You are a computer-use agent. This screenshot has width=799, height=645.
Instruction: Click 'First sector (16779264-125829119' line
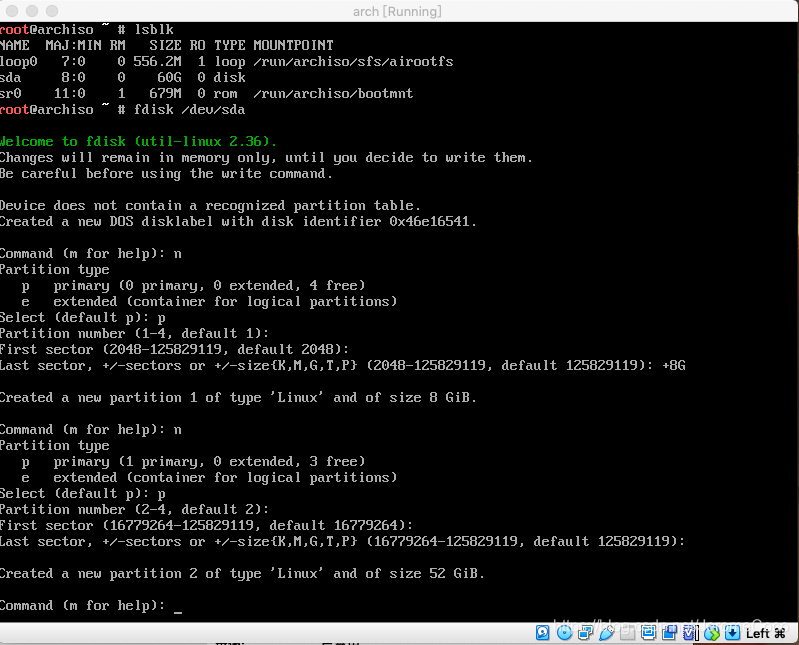point(206,525)
